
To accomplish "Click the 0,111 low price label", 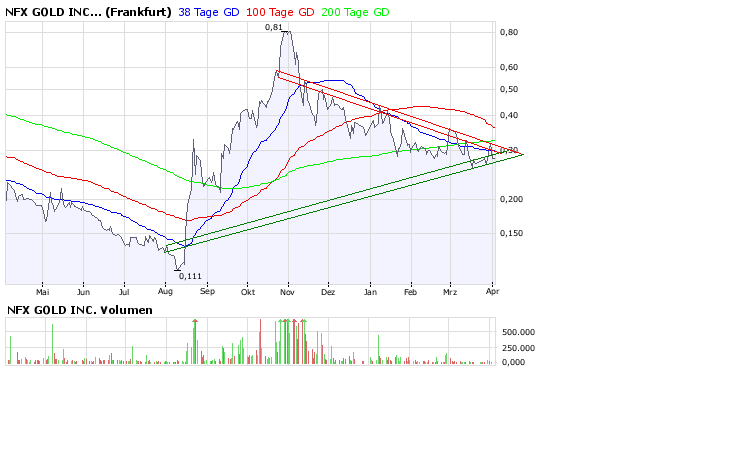I will (188, 275).
